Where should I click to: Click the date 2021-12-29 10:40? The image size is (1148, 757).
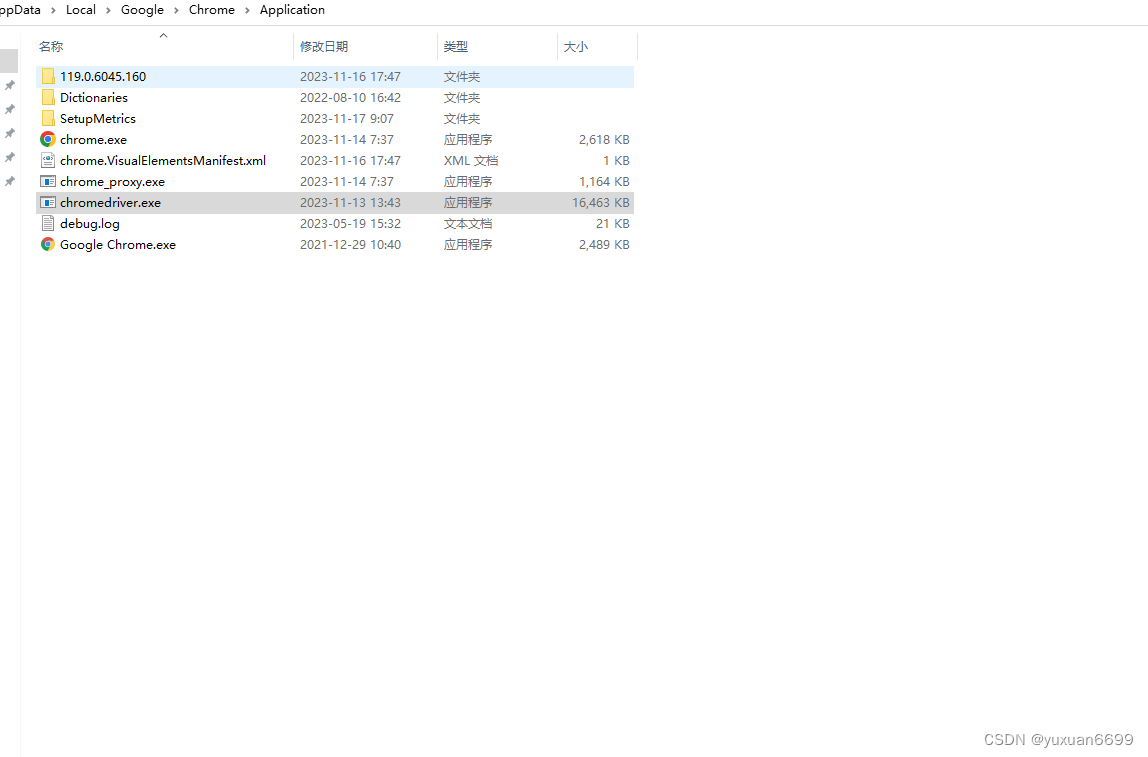(350, 245)
